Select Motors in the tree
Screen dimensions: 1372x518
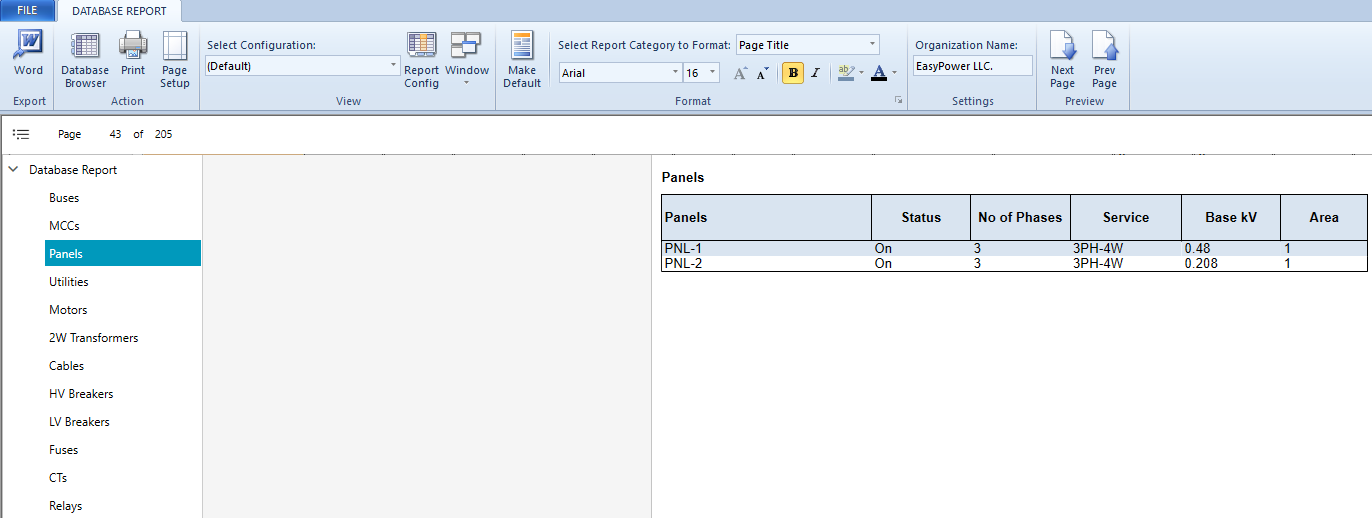68,310
